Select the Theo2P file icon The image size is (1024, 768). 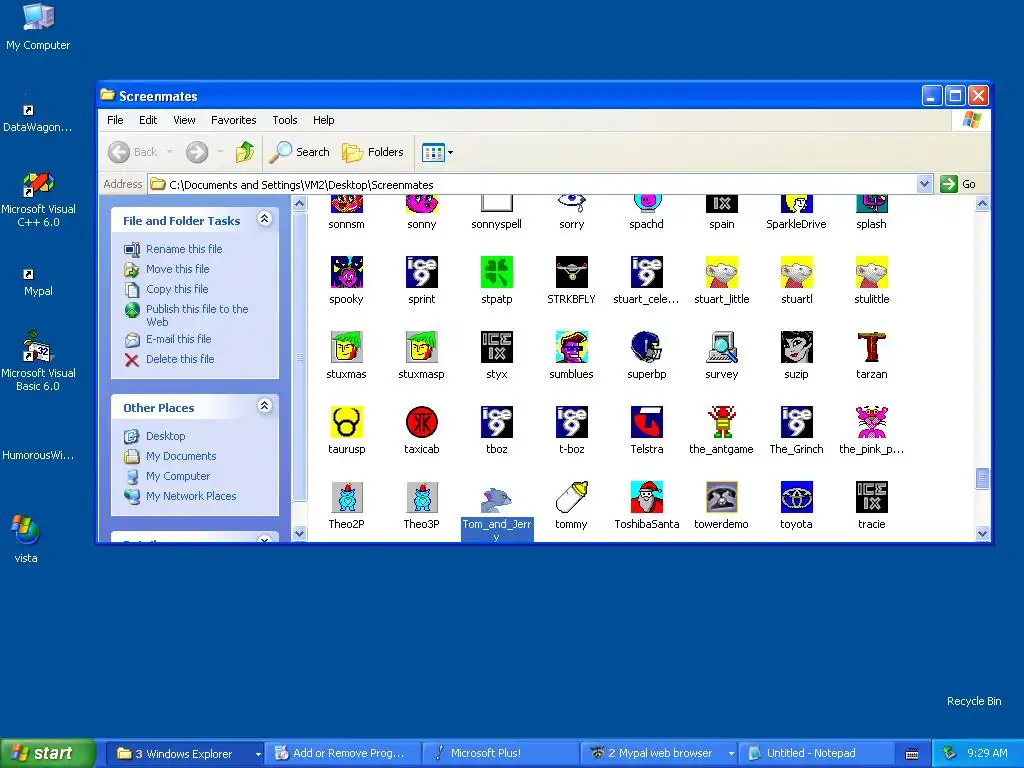(x=346, y=498)
